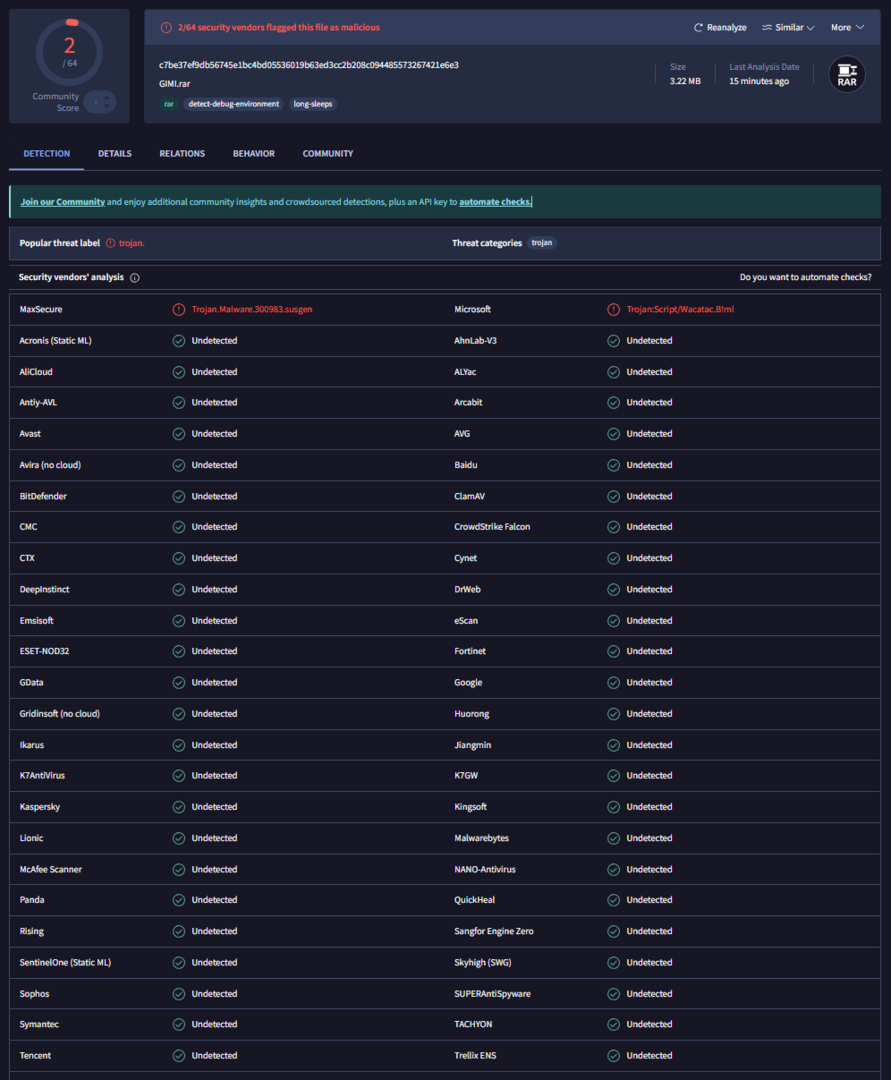Click the Gridinsoft (no cloud) vendor name
This screenshot has width=891, height=1080.
click(x=60, y=714)
